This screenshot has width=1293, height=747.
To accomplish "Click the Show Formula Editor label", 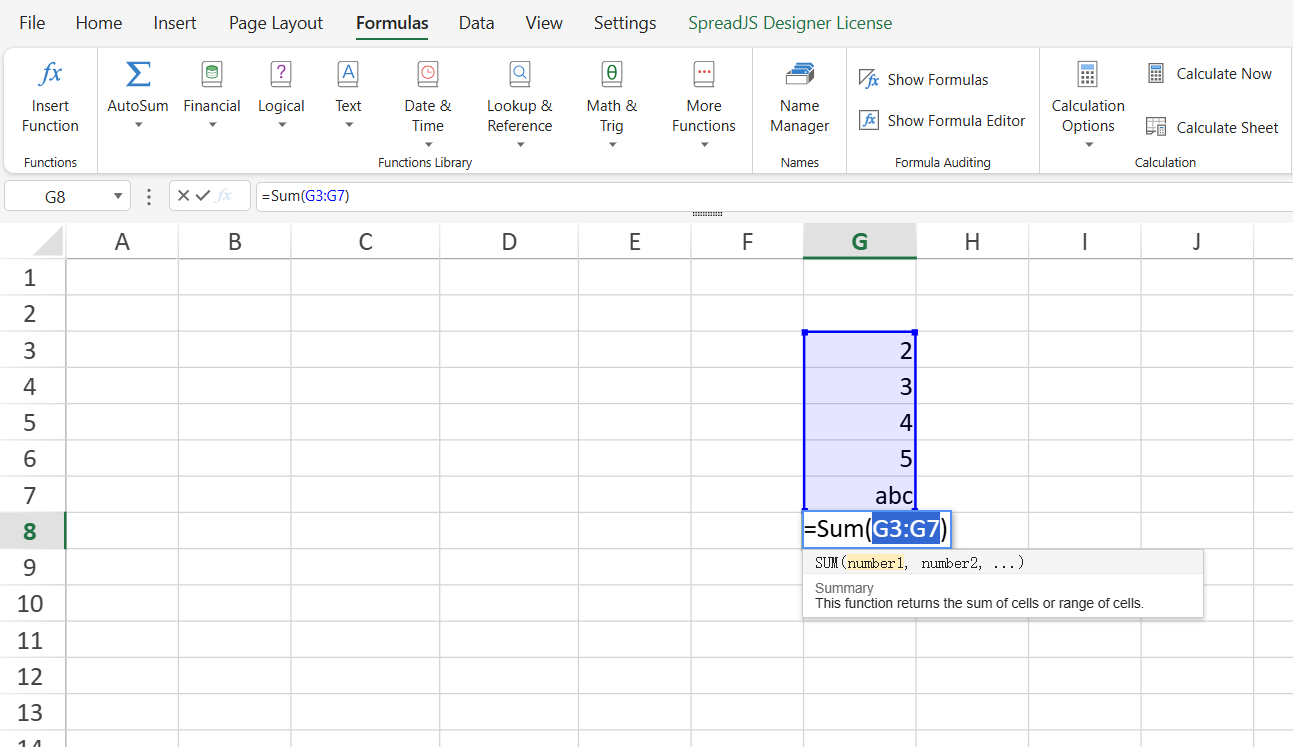I will pyautogui.click(x=956, y=120).
